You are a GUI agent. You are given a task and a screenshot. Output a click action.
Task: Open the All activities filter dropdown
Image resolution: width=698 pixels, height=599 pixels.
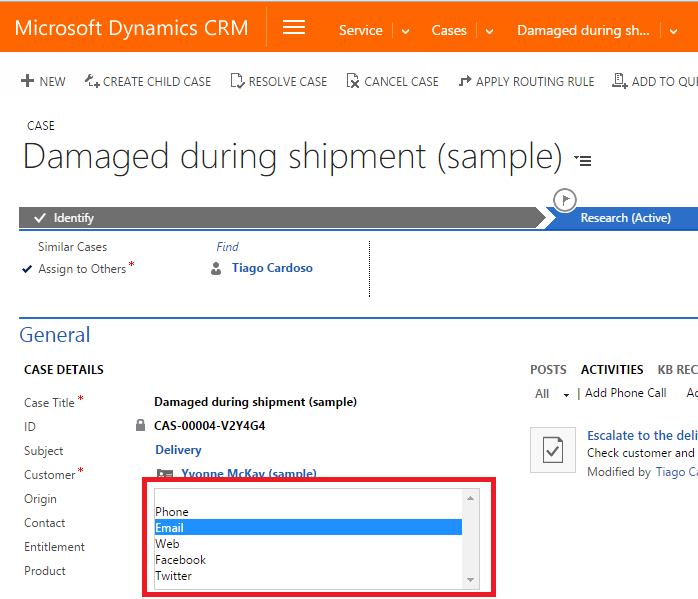(x=566, y=394)
